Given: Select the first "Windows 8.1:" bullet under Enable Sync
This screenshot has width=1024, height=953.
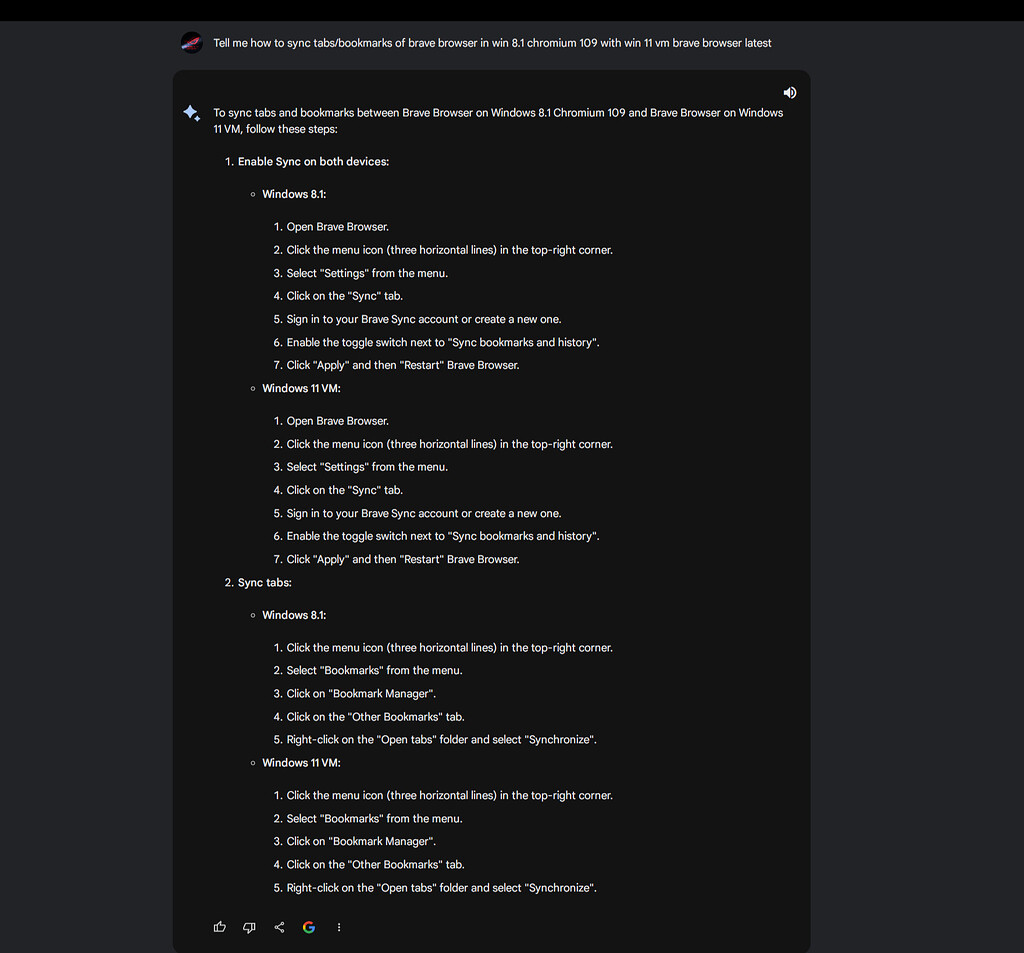Looking at the screenshot, I should [294, 194].
